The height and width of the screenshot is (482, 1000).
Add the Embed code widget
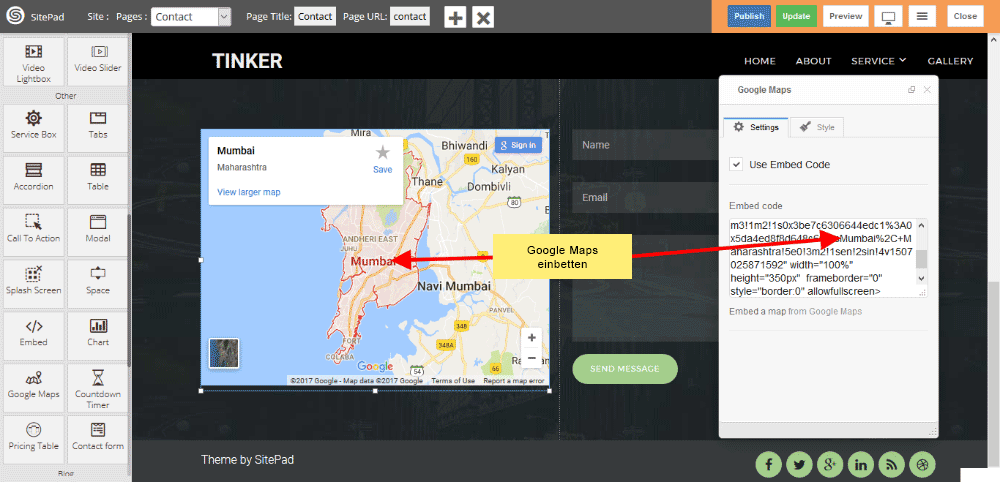point(33,334)
